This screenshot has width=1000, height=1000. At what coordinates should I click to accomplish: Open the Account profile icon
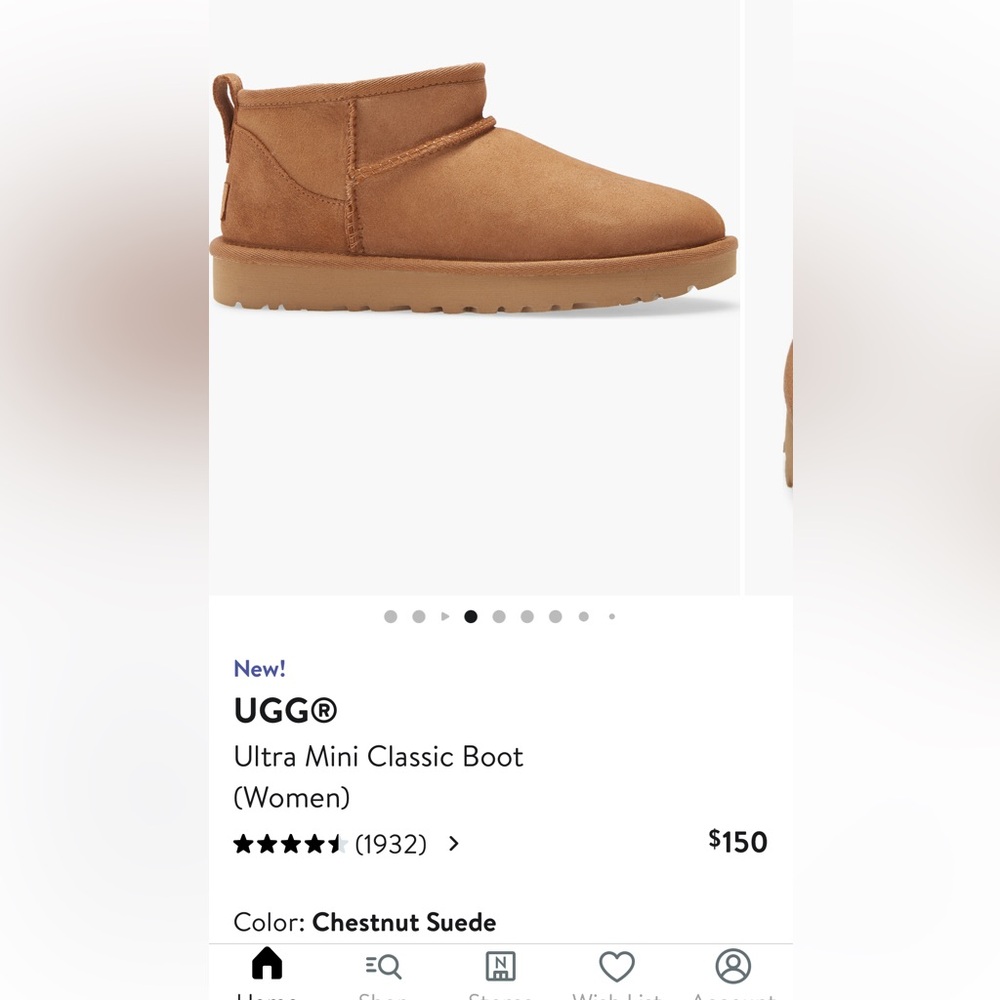tap(733, 966)
